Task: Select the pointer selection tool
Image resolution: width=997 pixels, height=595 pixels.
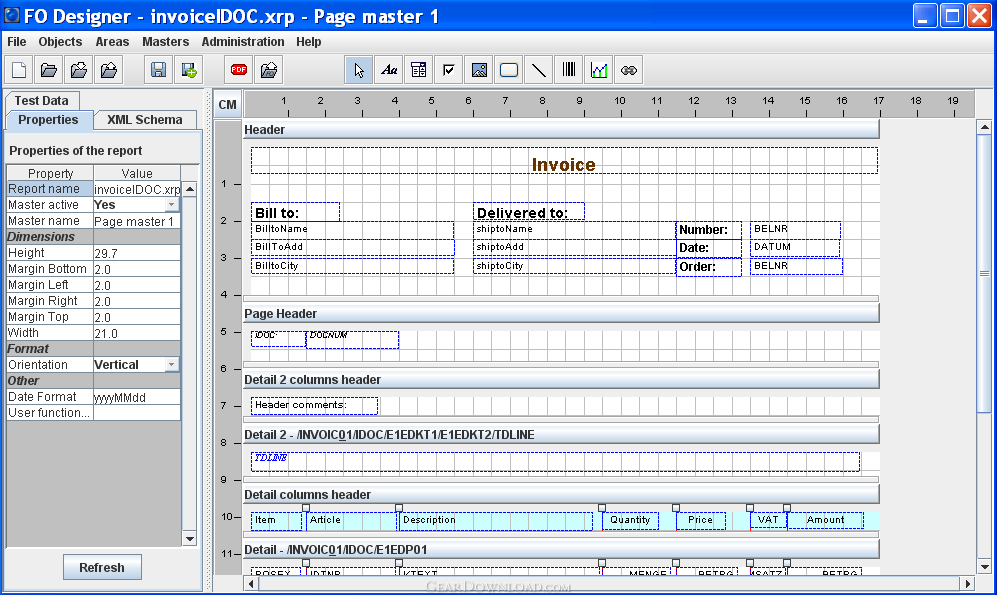Action: click(x=359, y=70)
